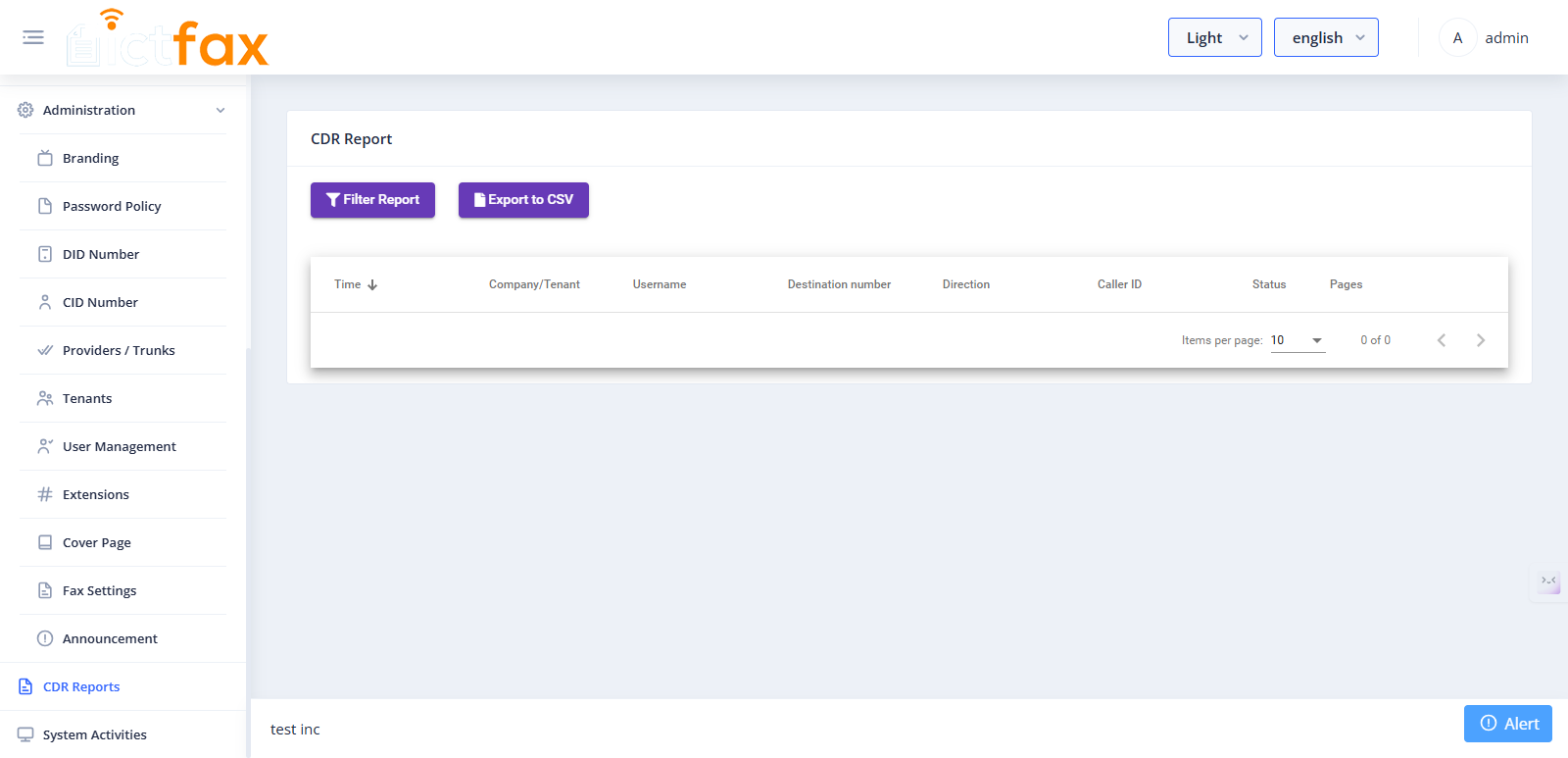Screen dimensions: 1568x758
Task: Click the DID Number icon
Action: click(x=45, y=254)
